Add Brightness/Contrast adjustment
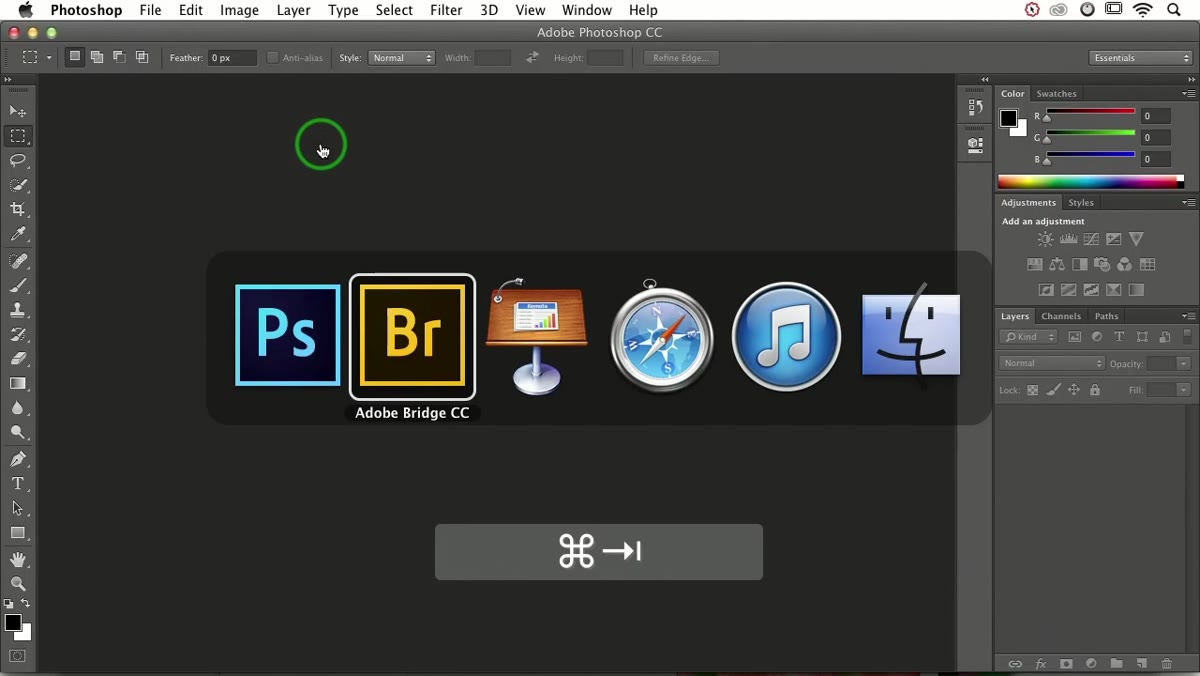1200x676 pixels. (1045, 239)
